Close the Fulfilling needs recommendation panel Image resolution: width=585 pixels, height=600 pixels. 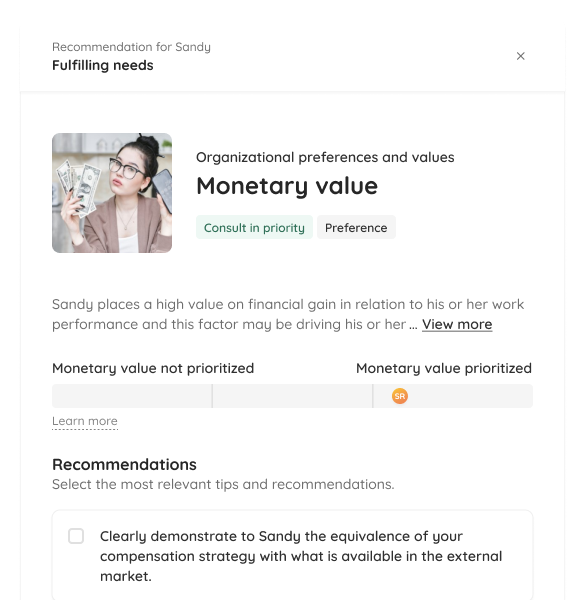click(520, 56)
